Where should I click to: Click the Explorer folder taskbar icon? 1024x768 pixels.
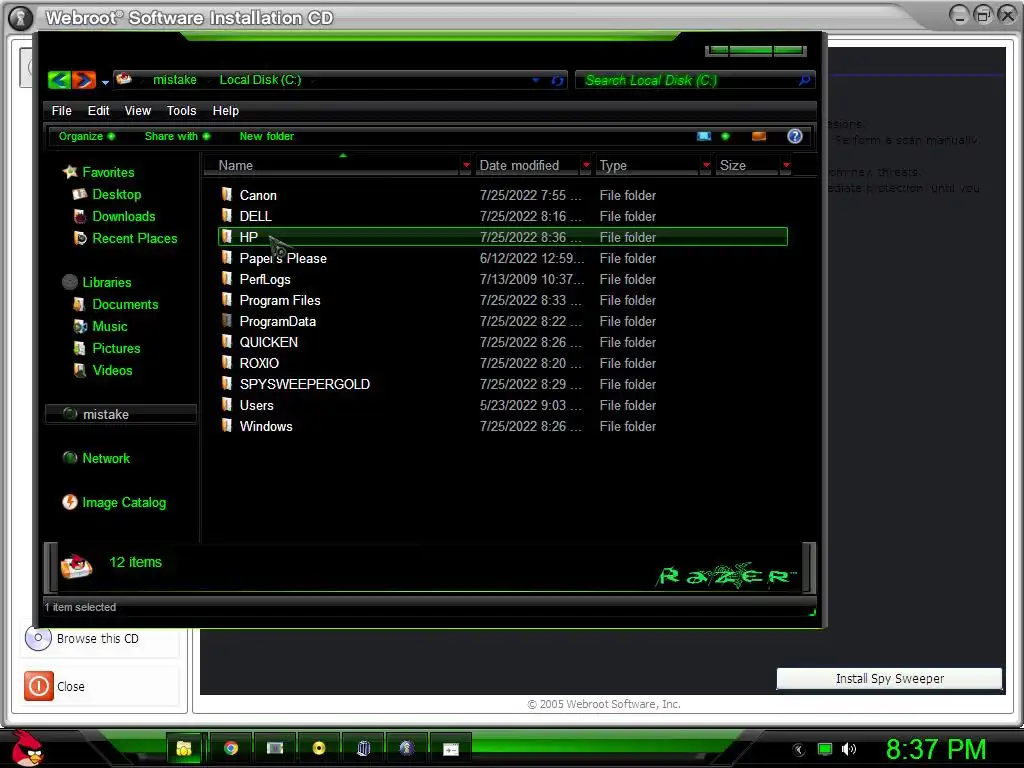coord(185,748)
